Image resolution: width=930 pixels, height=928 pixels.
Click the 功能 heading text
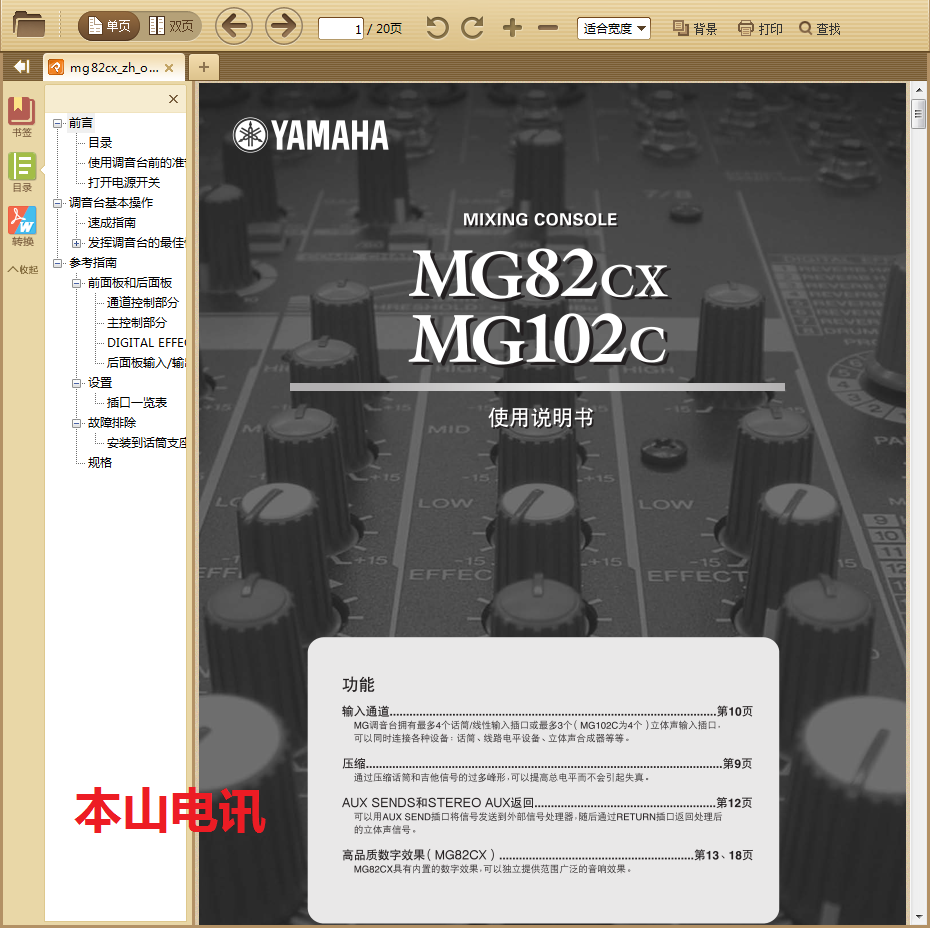[358, 685]
